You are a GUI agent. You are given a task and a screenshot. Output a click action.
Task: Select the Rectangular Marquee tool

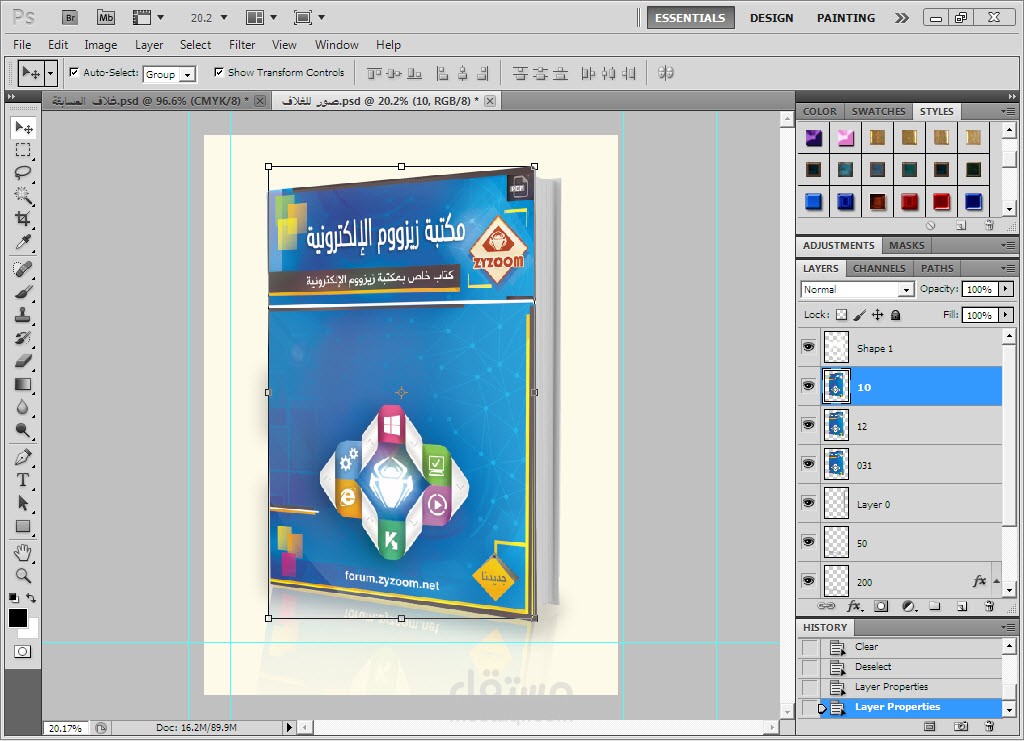pos(23,150)
